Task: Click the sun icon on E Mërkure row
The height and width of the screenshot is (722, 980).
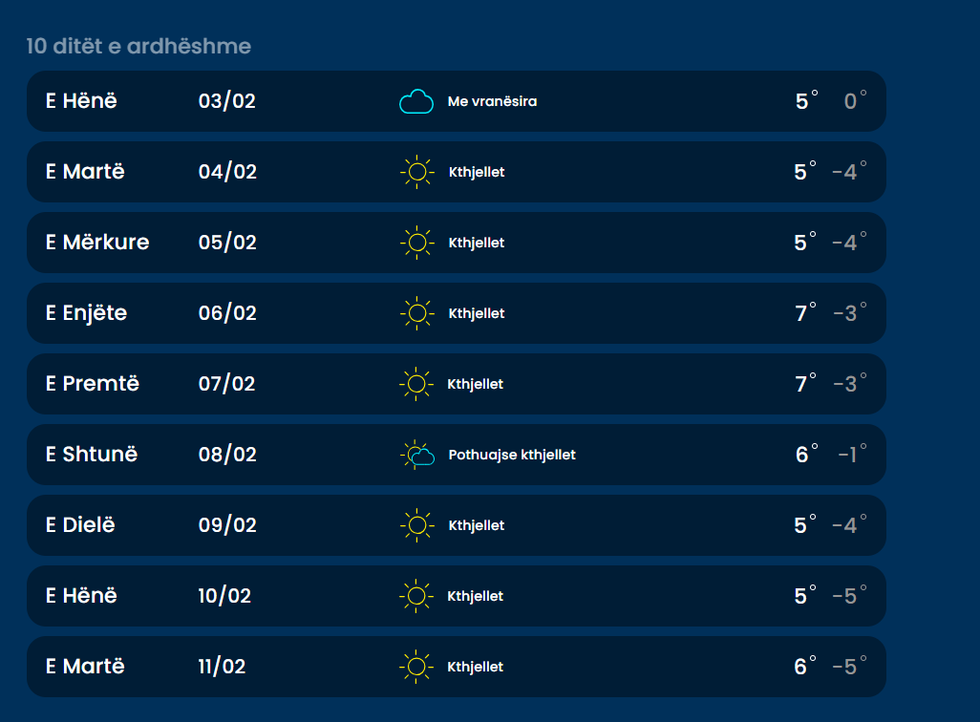Action: click(416, 243)
